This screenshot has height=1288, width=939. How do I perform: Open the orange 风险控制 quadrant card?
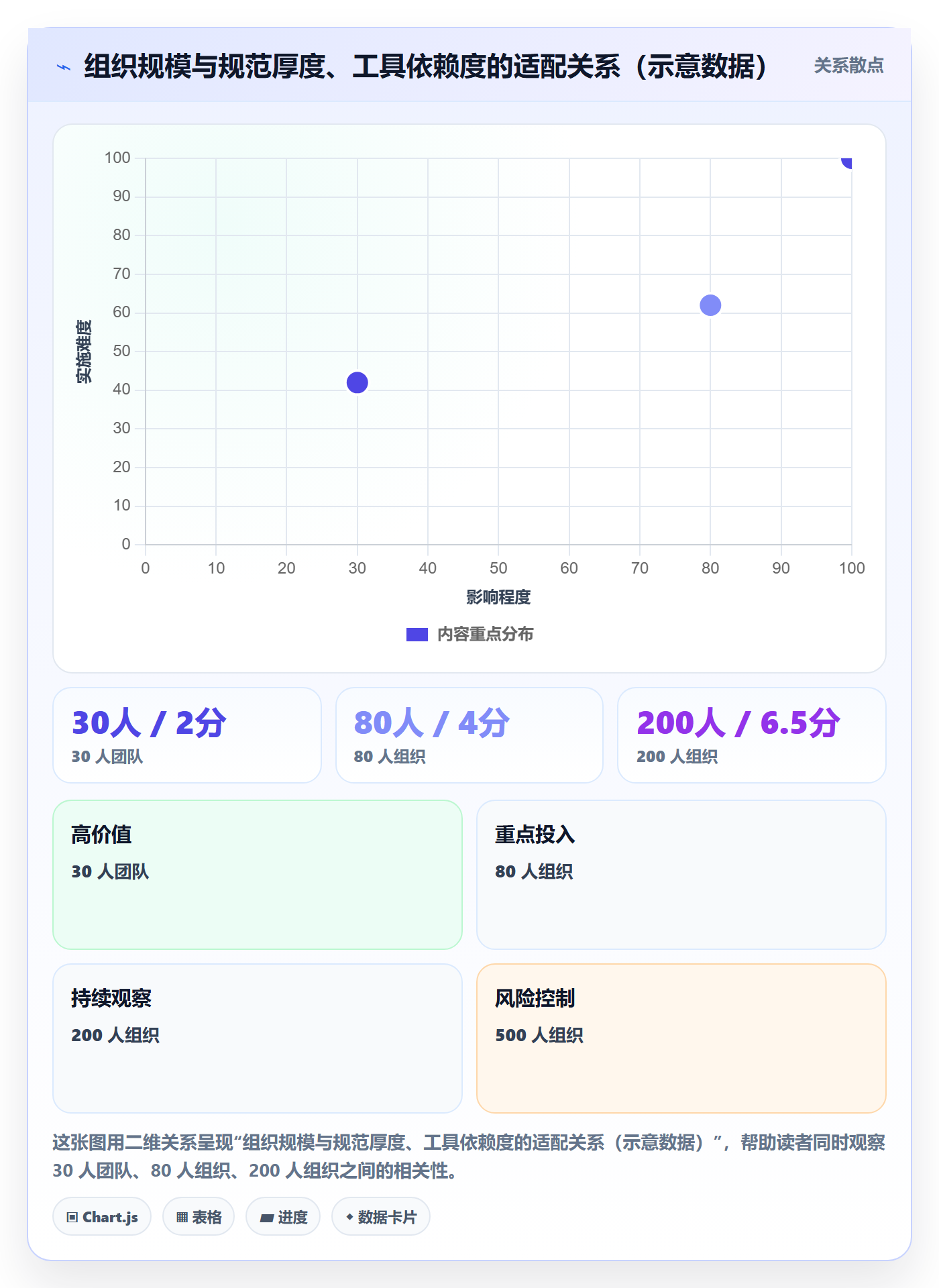pos(681,1038)
